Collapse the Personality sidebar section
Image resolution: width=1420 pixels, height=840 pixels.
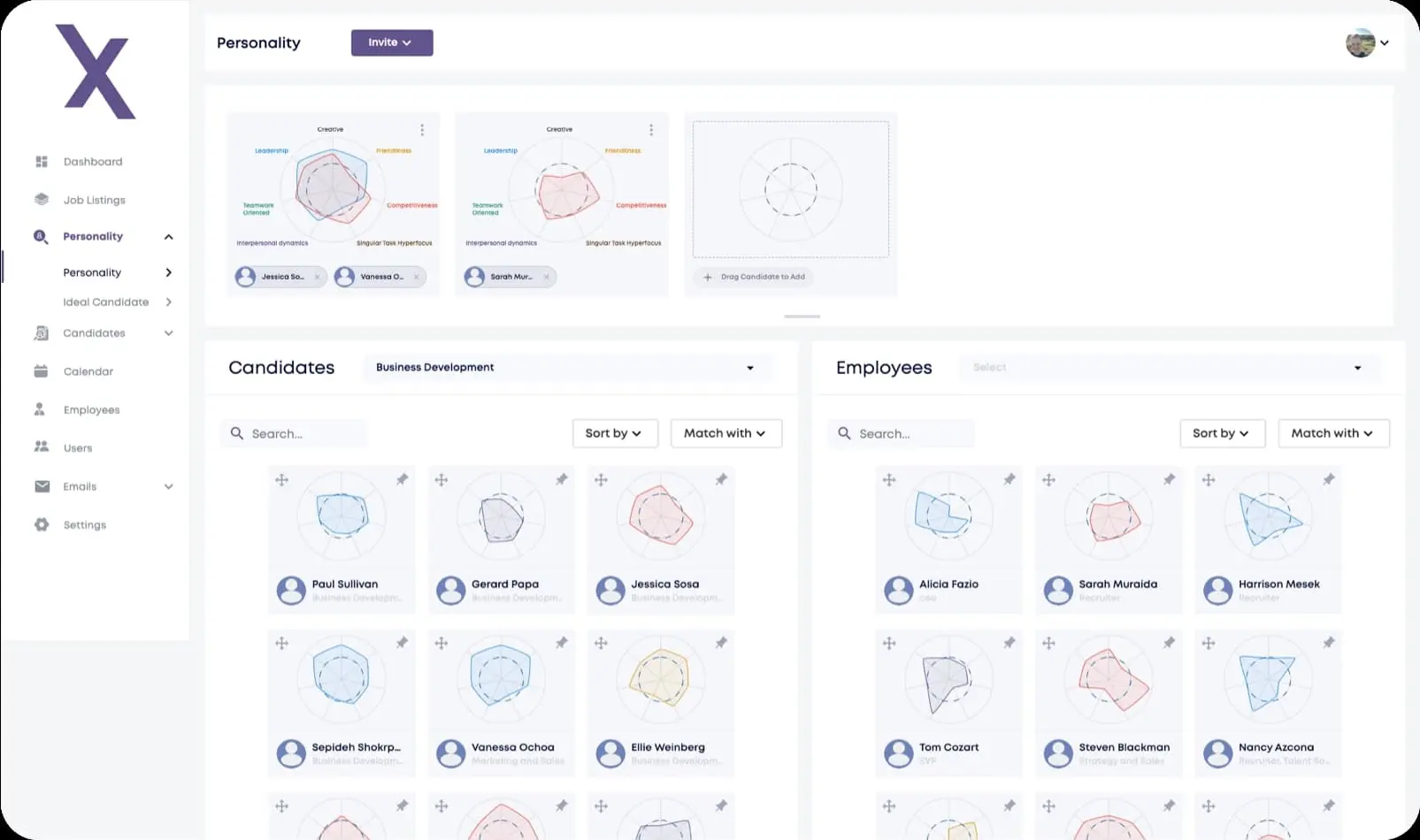(168, 237)
